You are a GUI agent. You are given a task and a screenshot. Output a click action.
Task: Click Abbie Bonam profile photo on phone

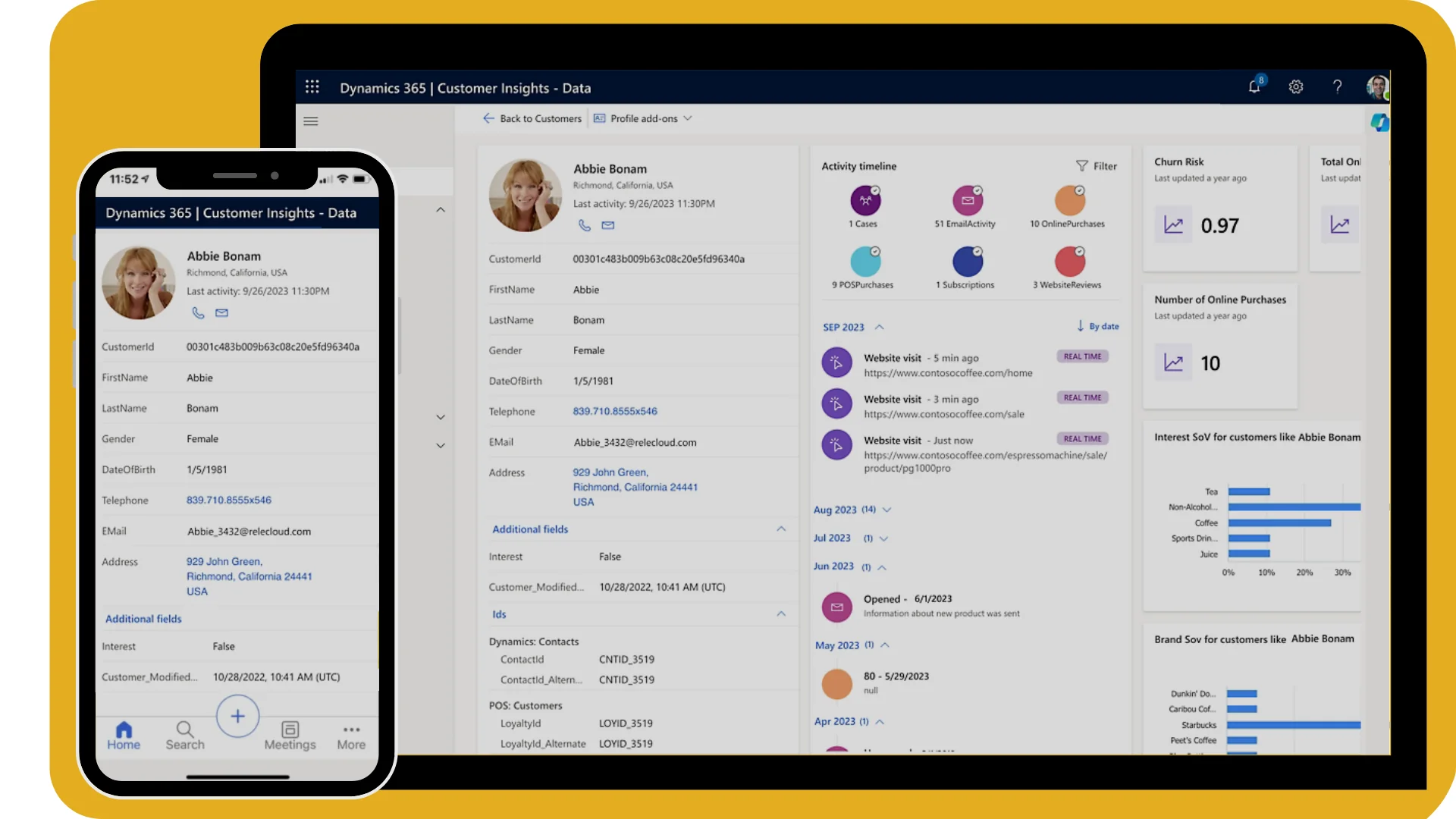(x=139, y=282)
